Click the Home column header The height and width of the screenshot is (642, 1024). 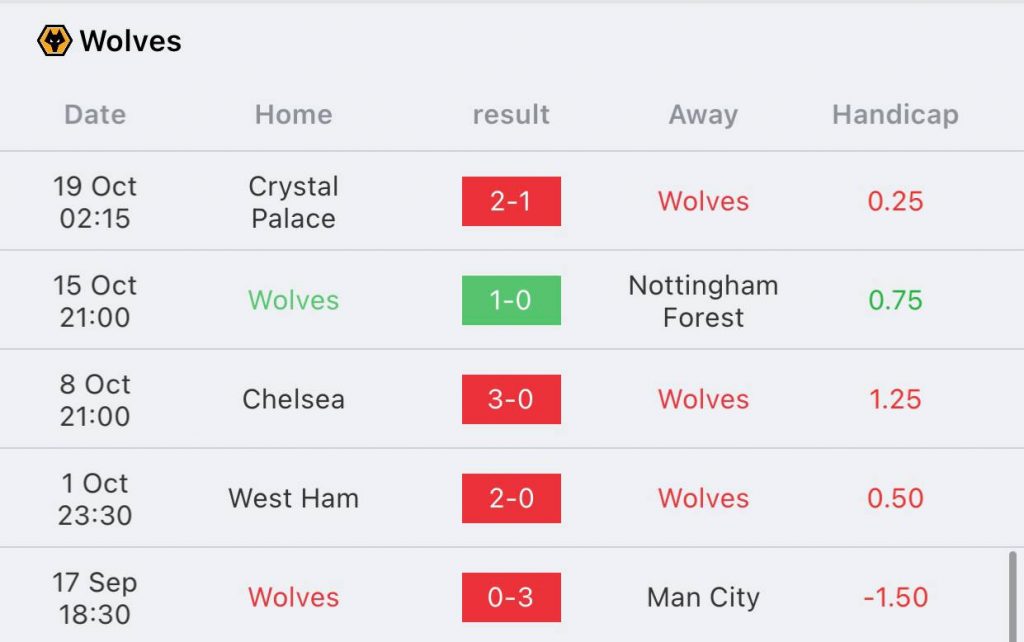click(293, 115)
